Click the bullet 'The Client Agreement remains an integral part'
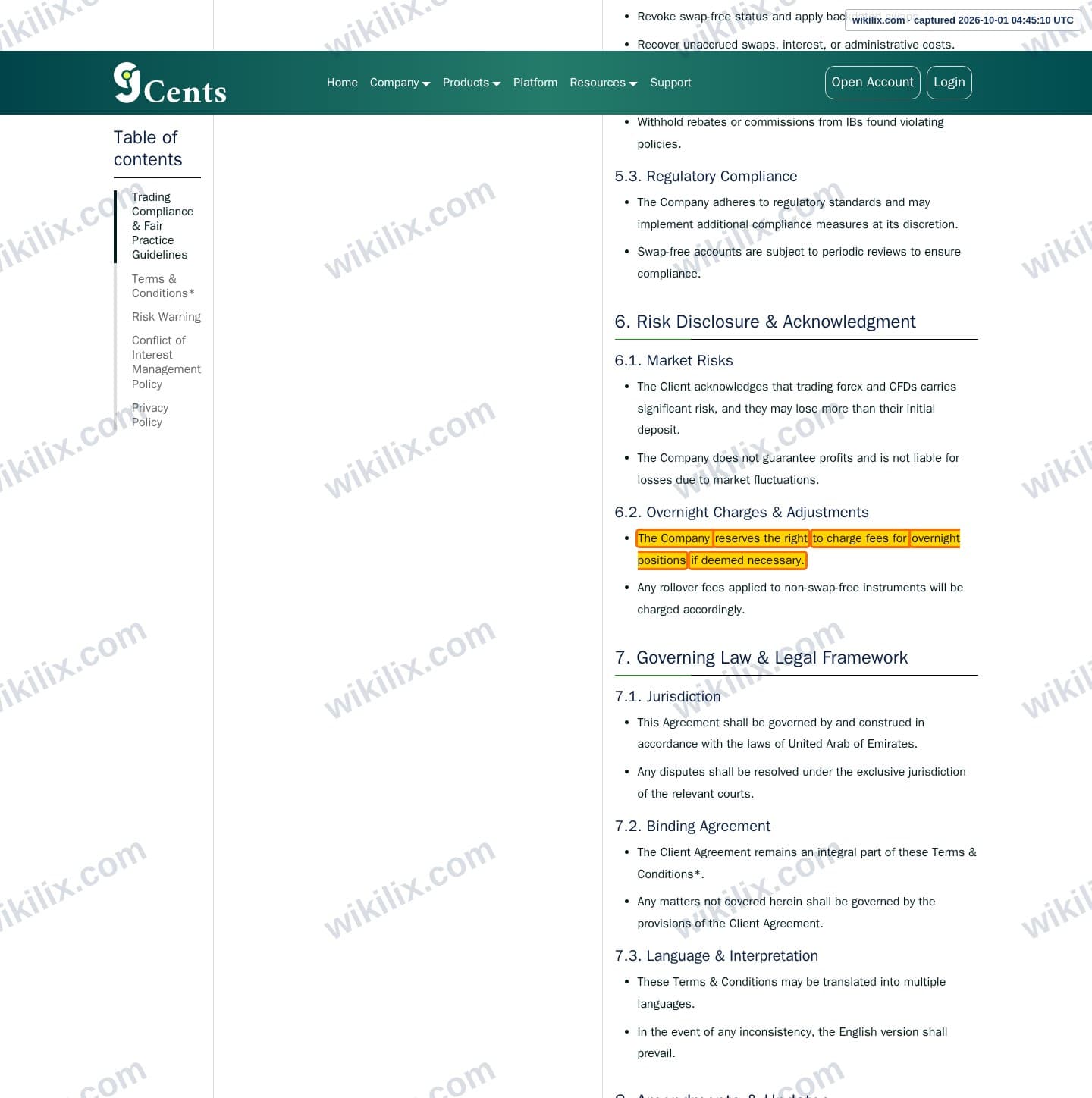This screenshot has height=1098, width=1092. point(807,863)
